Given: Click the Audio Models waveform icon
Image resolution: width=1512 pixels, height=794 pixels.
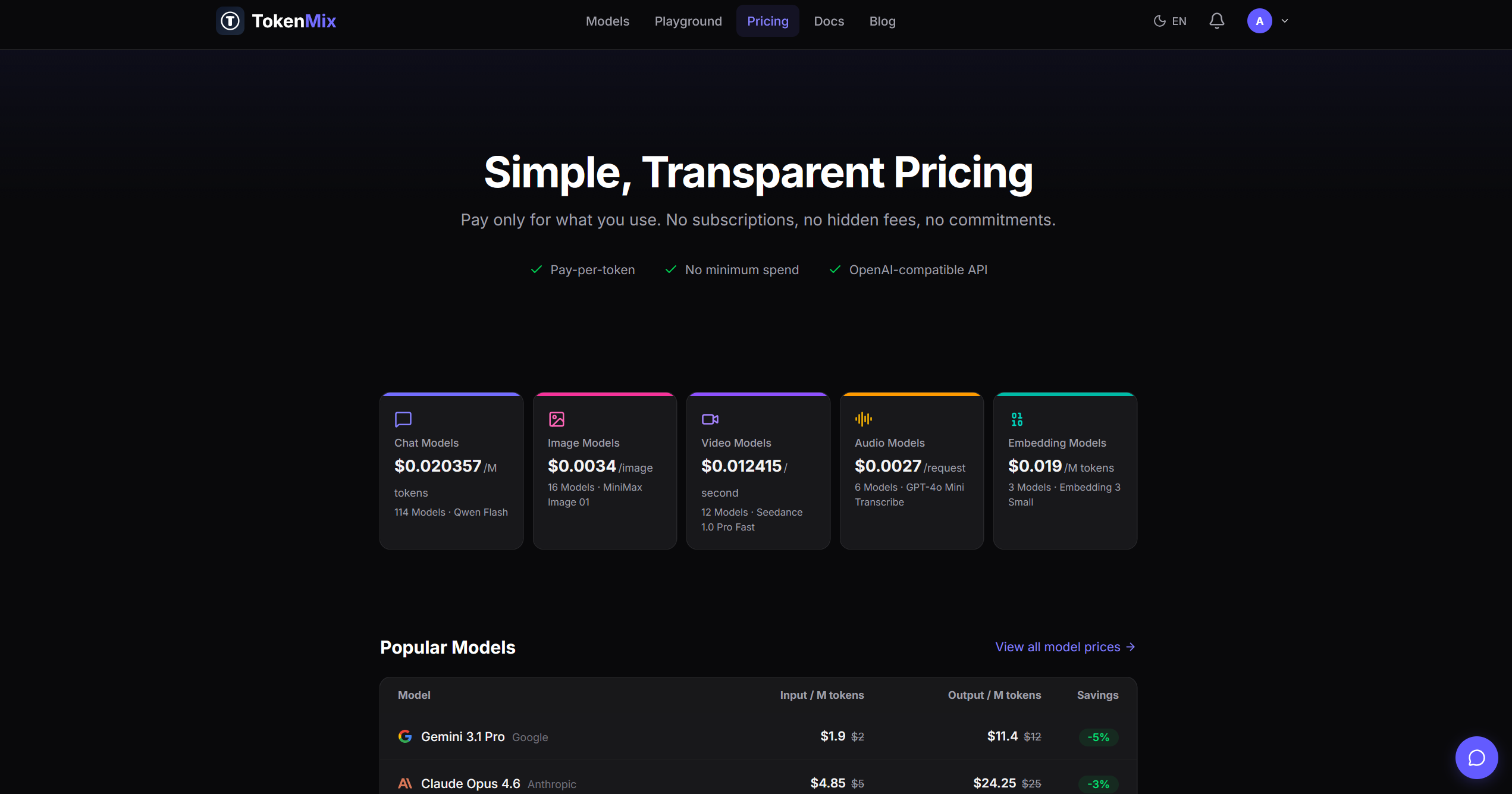Looking at the screenshot, I should 864,419.
